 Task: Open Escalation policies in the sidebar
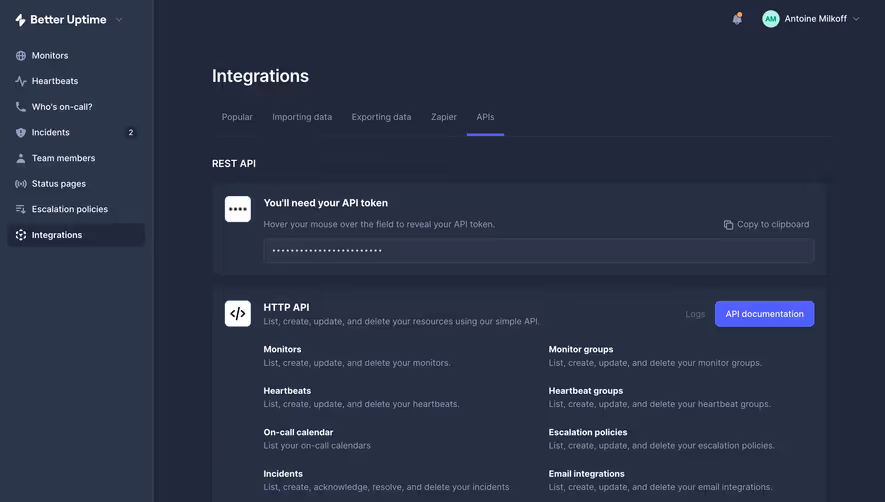coord(69,209)
